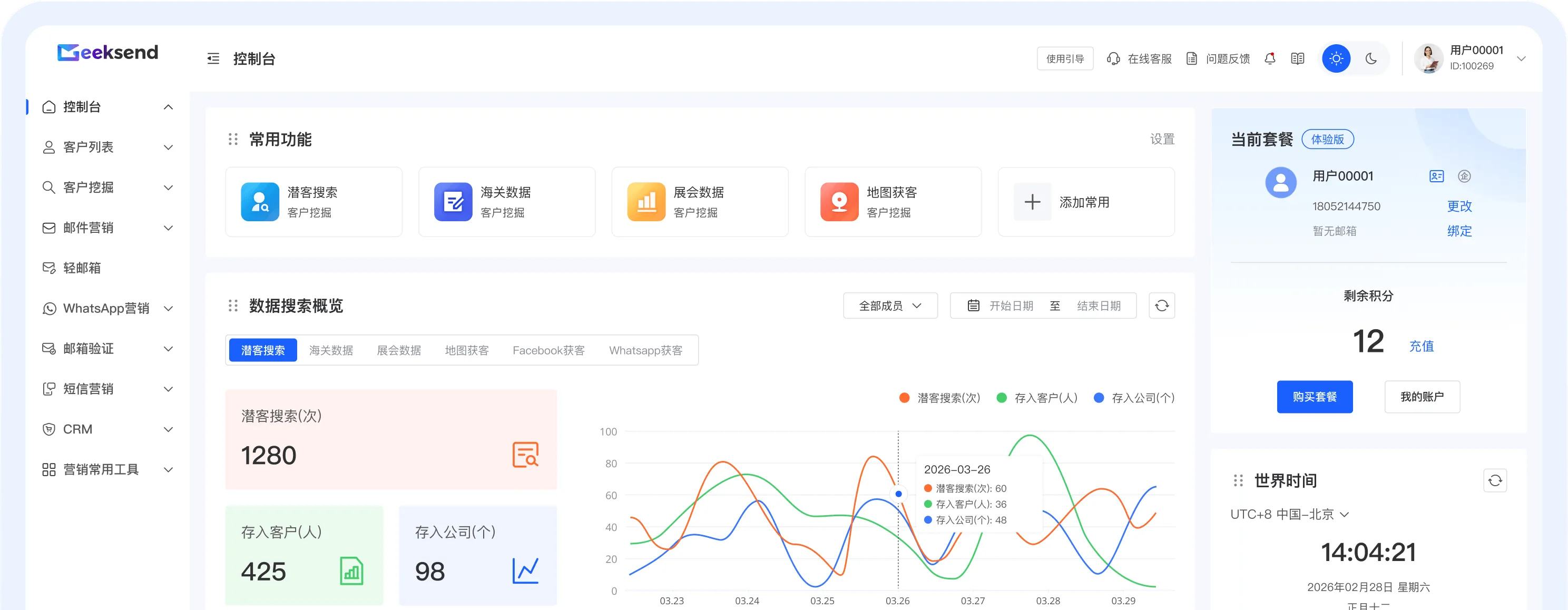
Task: Click the plus icon for 添加常用
Action: pyautogui.click(x=1032, y=202)
